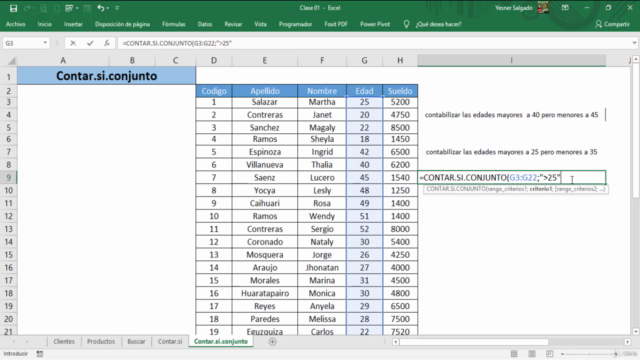Click the form/table icon in Quick Access
640x360 pixels.
(x=69, y=8)
